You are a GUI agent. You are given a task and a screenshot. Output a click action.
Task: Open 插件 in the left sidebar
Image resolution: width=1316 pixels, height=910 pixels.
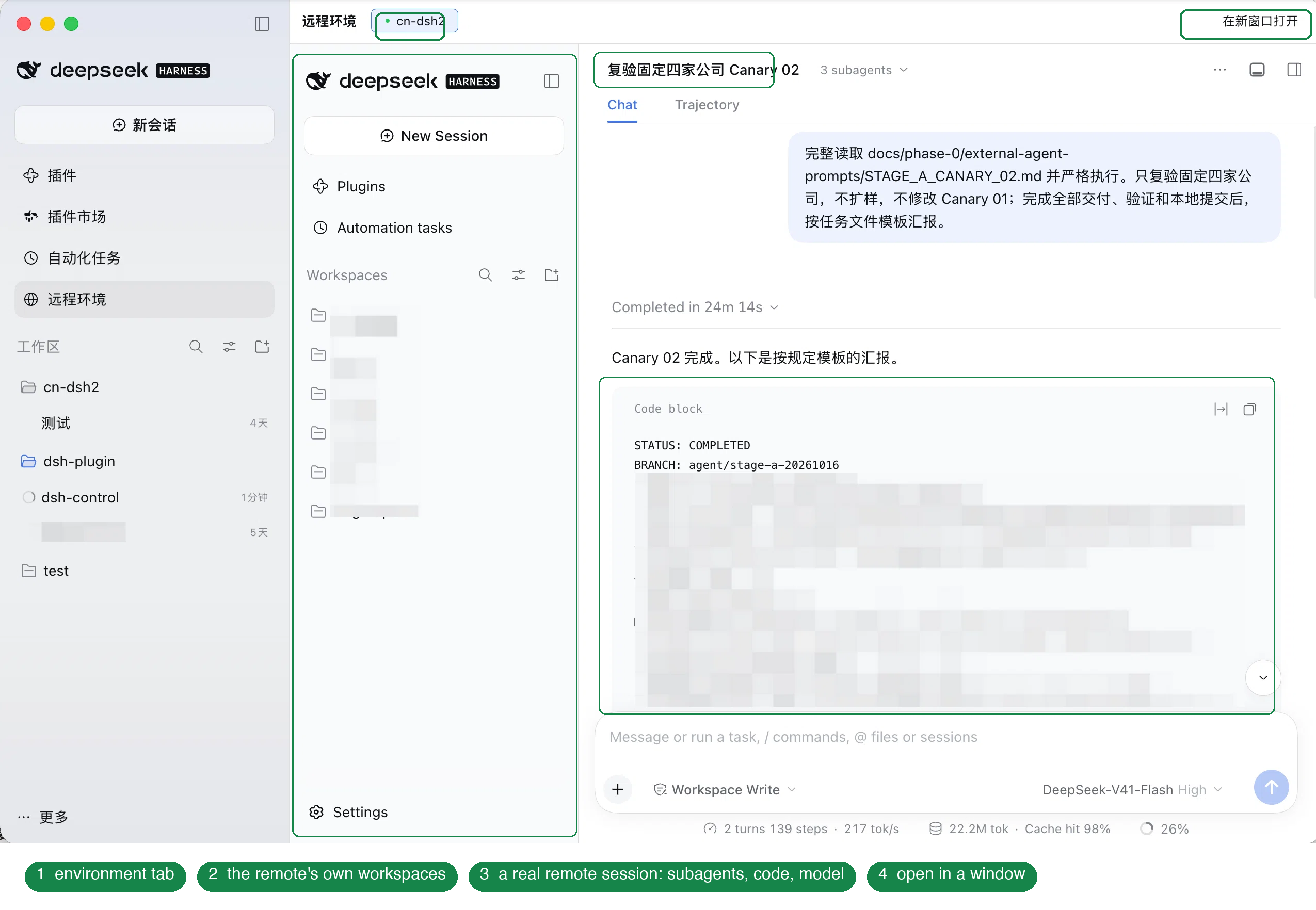(x=145, y=175)
